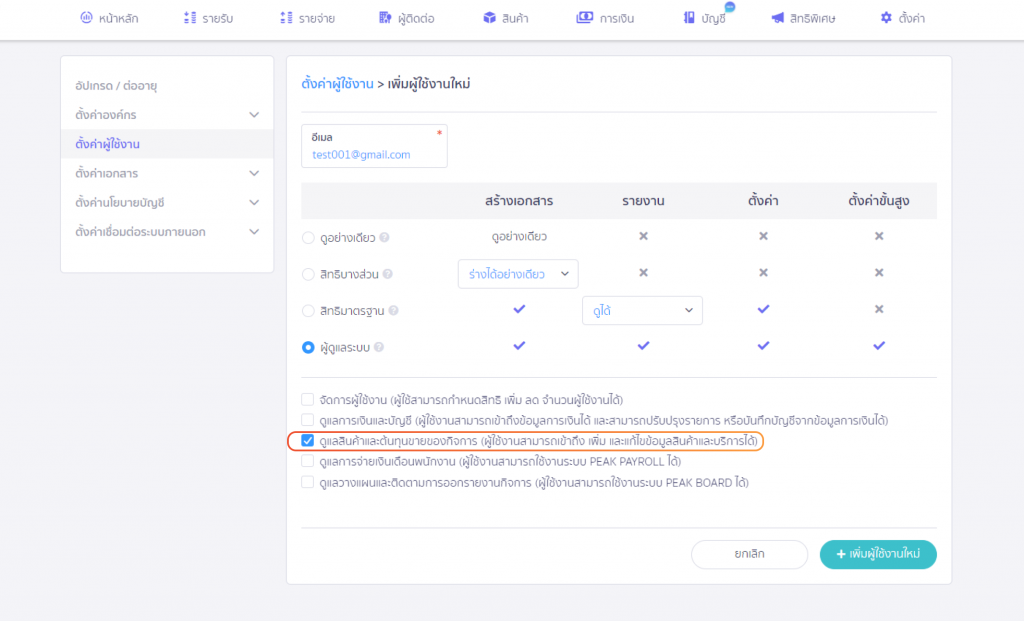Click the ยกเลิก cancel button

(x=749, y=554)
